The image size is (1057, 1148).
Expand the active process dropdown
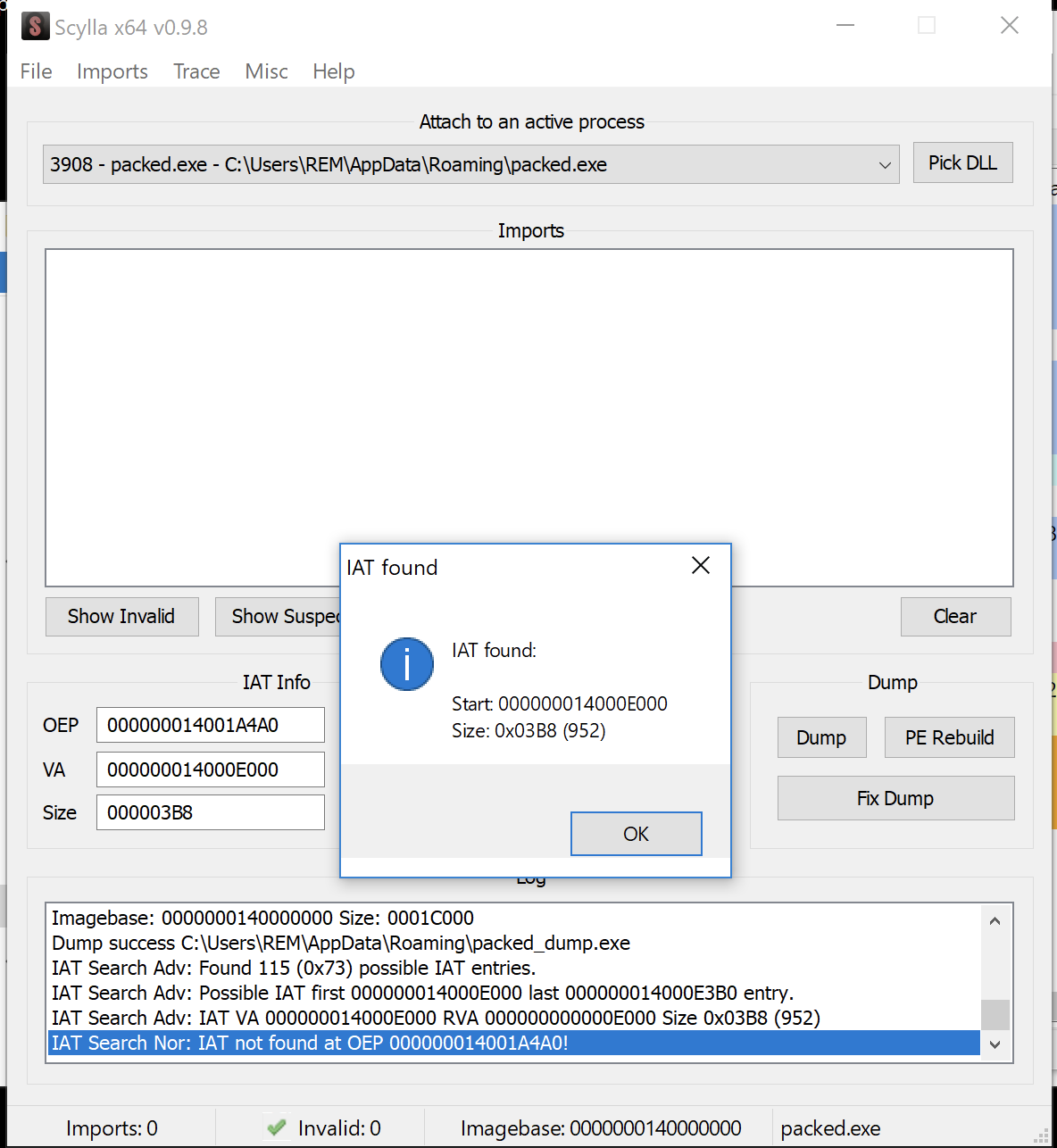[885, 165]
